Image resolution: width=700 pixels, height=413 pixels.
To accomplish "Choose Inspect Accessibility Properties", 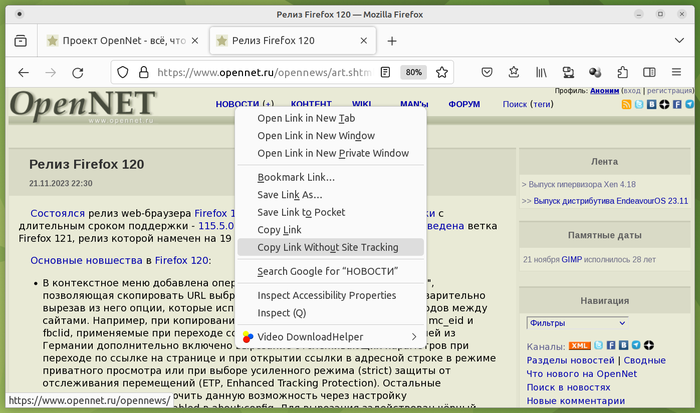I will click(330, 295).
